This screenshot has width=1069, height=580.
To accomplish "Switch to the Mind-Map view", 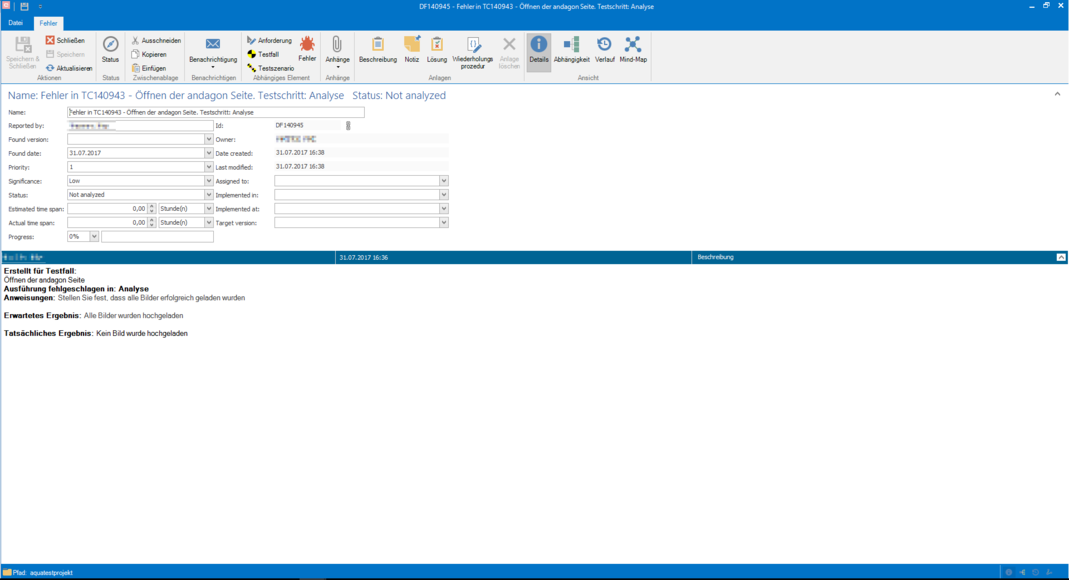I will coord(633,47).
